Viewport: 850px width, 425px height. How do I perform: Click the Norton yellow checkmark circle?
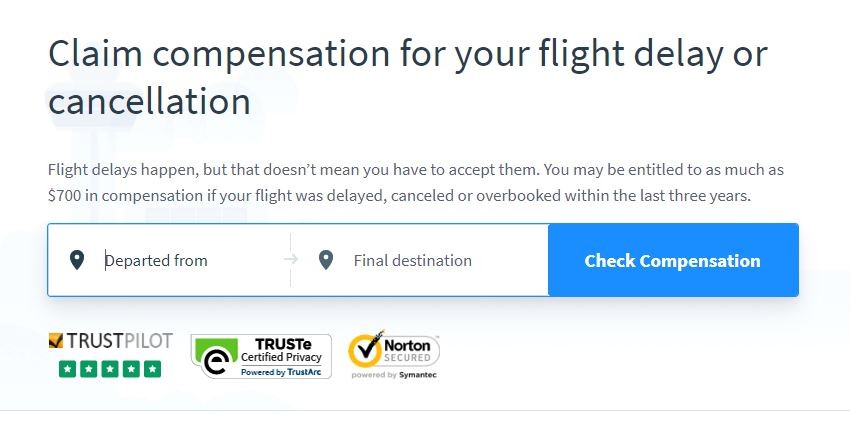click(x=365, y=349)
